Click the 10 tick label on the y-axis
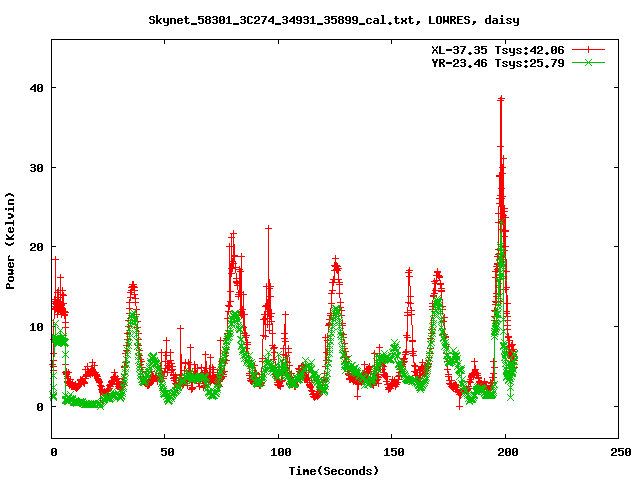This screenshot has width=640, height=480. (x=36, y=327)
